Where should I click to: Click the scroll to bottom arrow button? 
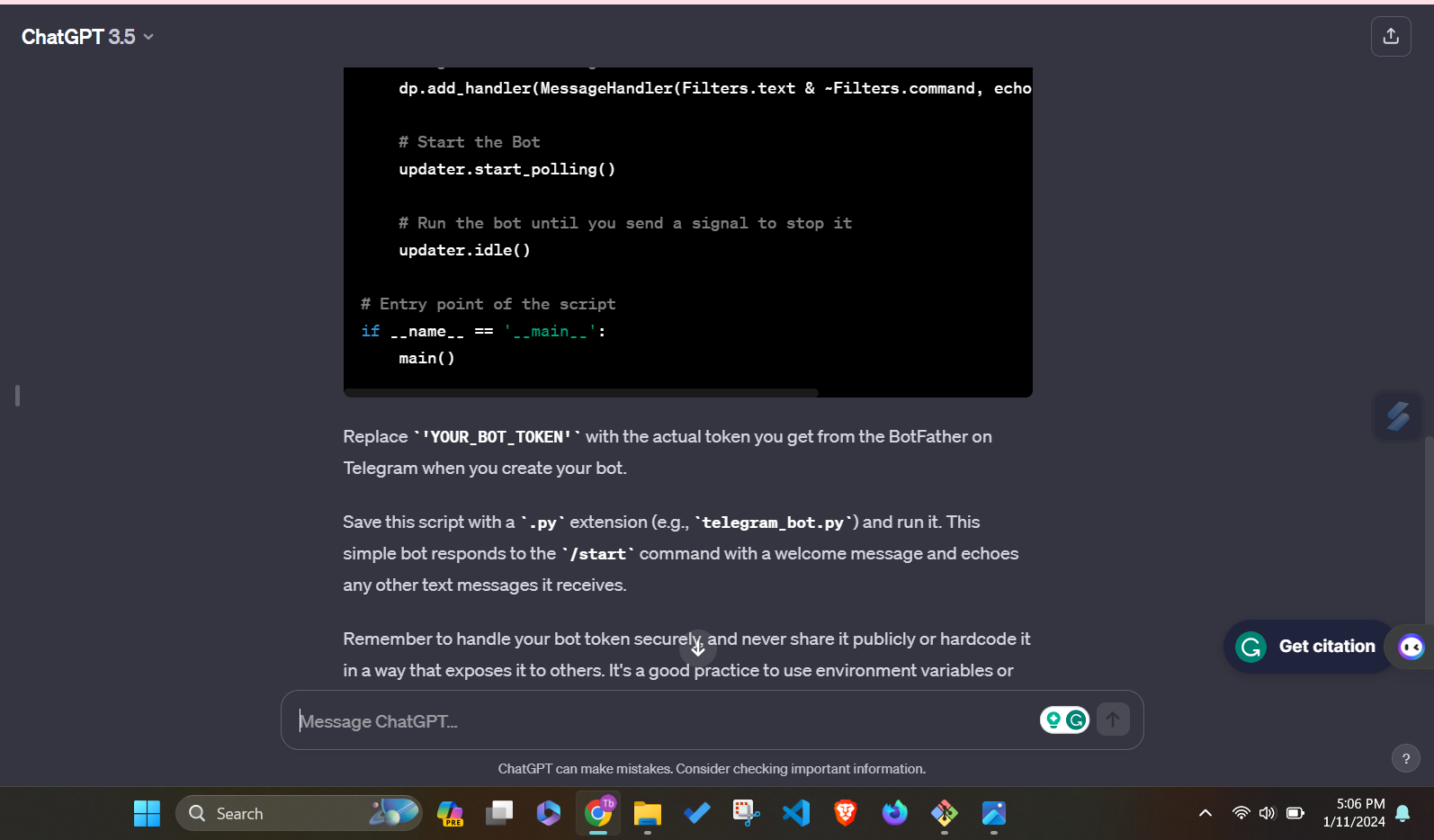698,648
